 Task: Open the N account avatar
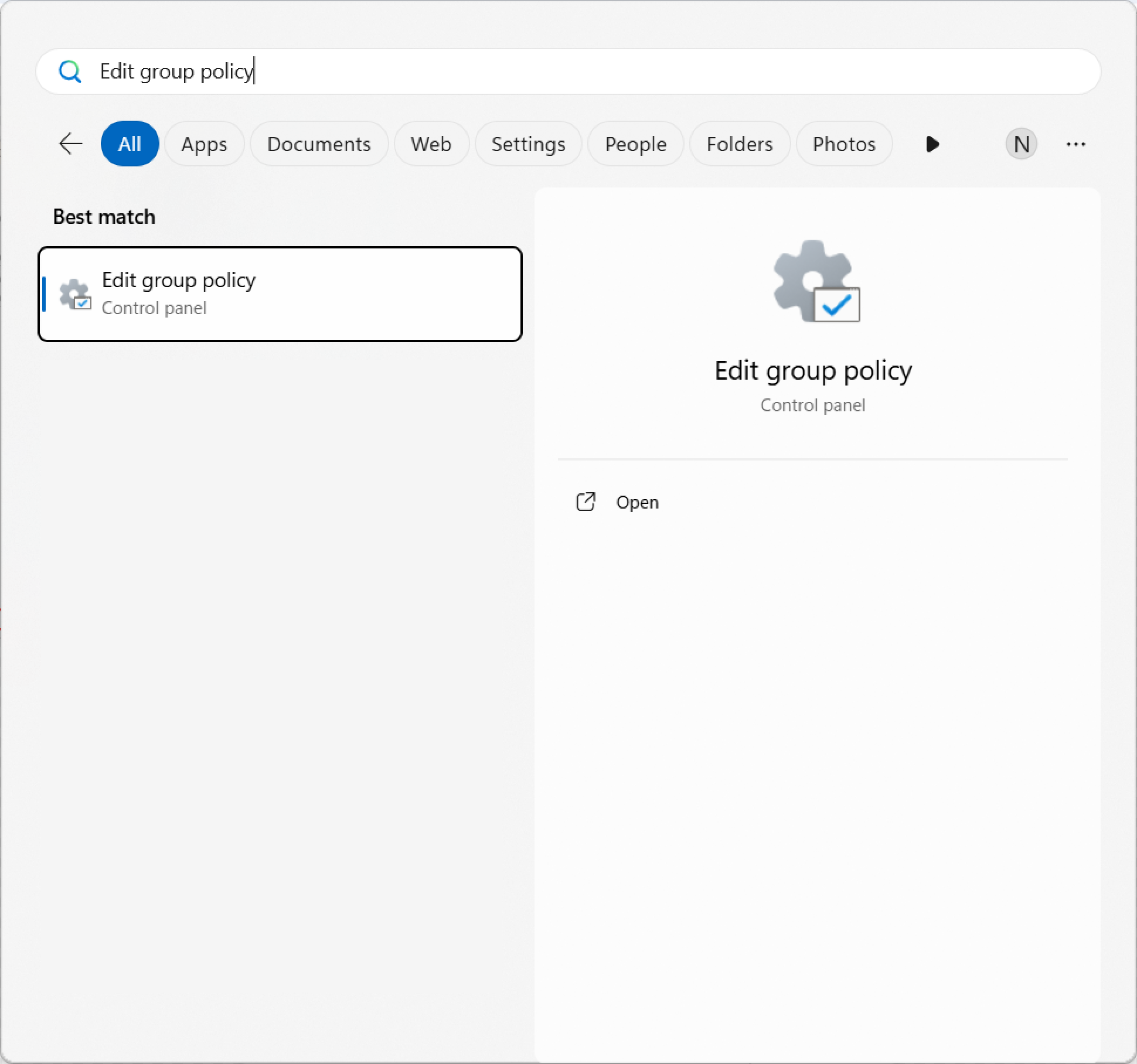pyautogui.click(x=1022, y=144)
